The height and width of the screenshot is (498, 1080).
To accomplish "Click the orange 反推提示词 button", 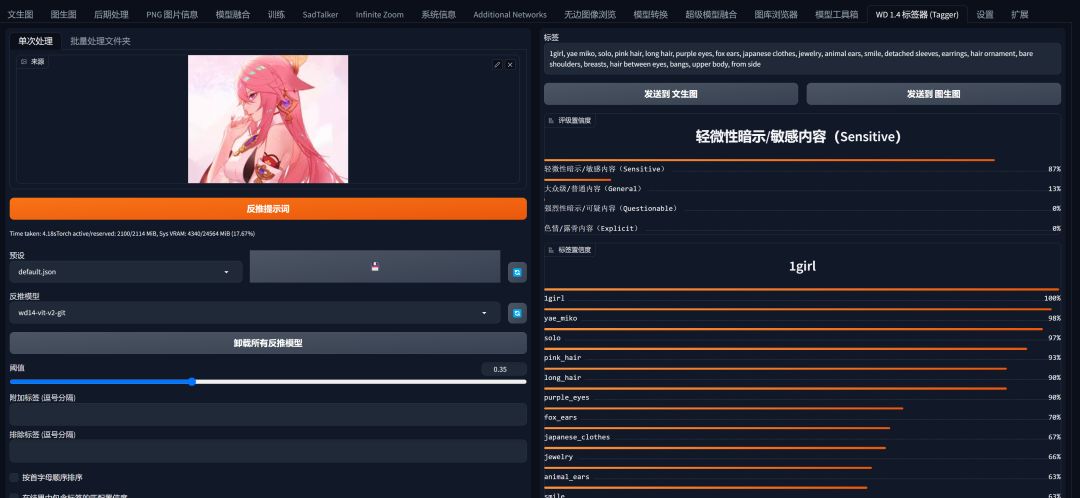I will pyautogui.click(x=268, y=209).
